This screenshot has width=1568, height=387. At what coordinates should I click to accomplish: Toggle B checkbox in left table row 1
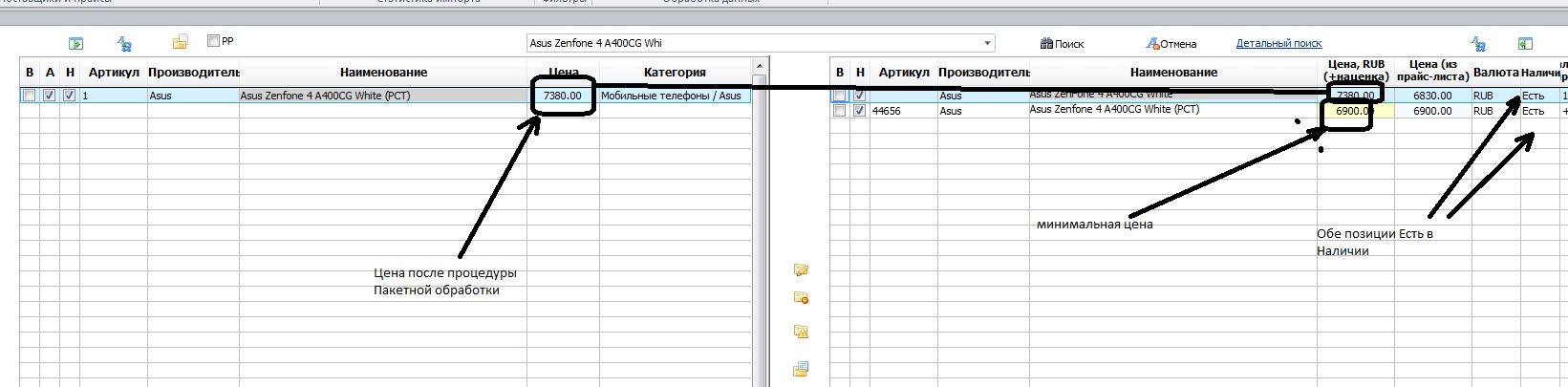[30, 96]
